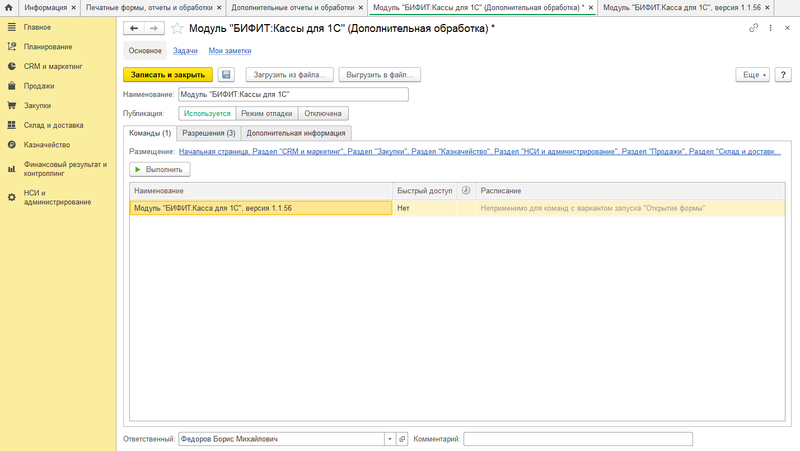
Task: Open the Ответственный dropdown arrow
Action: pyautogui.click(x=390, y=439)
